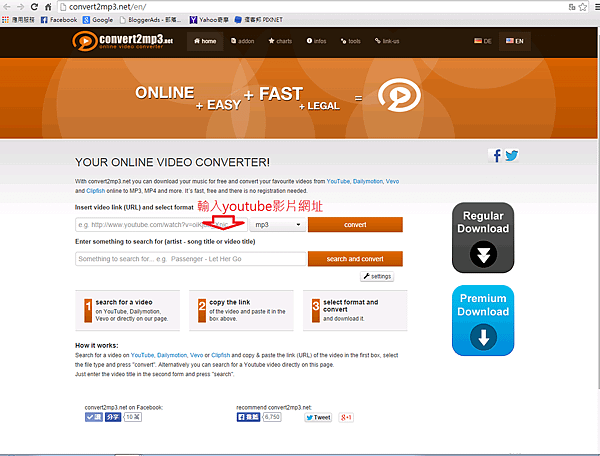This screenshot has height=456, width=600.
Task: Click the Facebook share icon
Action: pyautogui.click(x=496, y=156)
